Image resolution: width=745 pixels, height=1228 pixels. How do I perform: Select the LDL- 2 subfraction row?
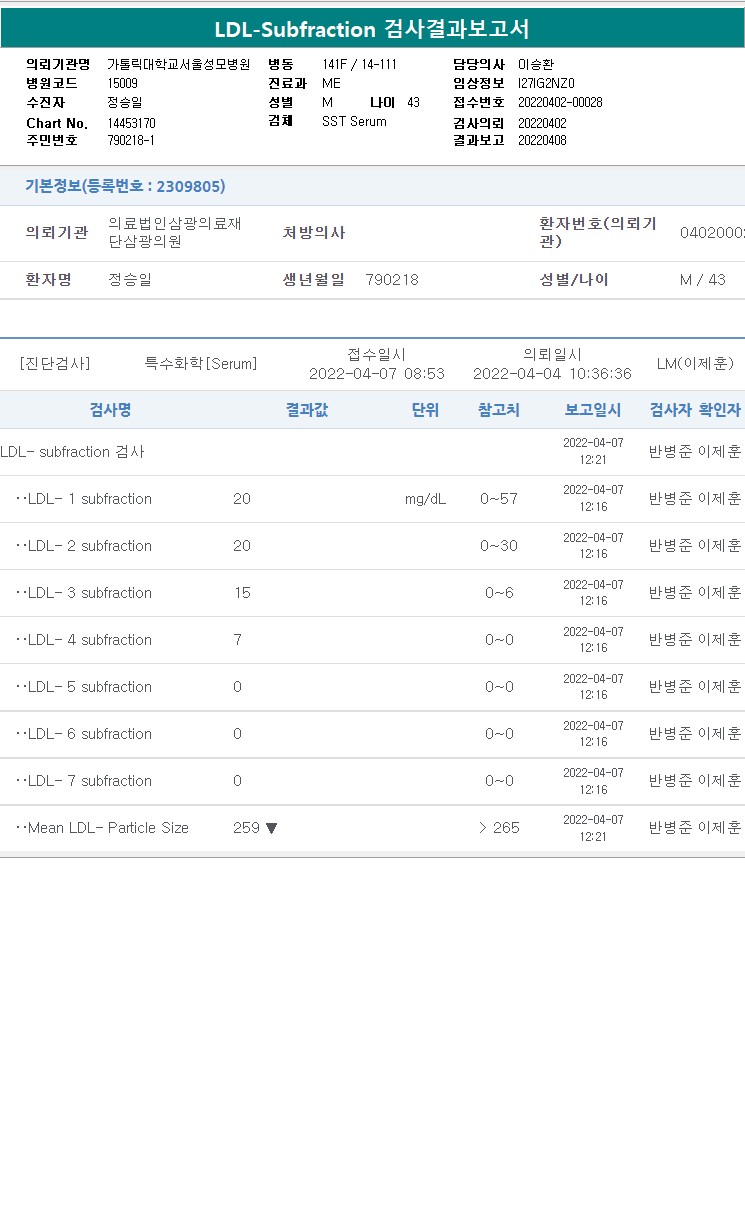372,546
